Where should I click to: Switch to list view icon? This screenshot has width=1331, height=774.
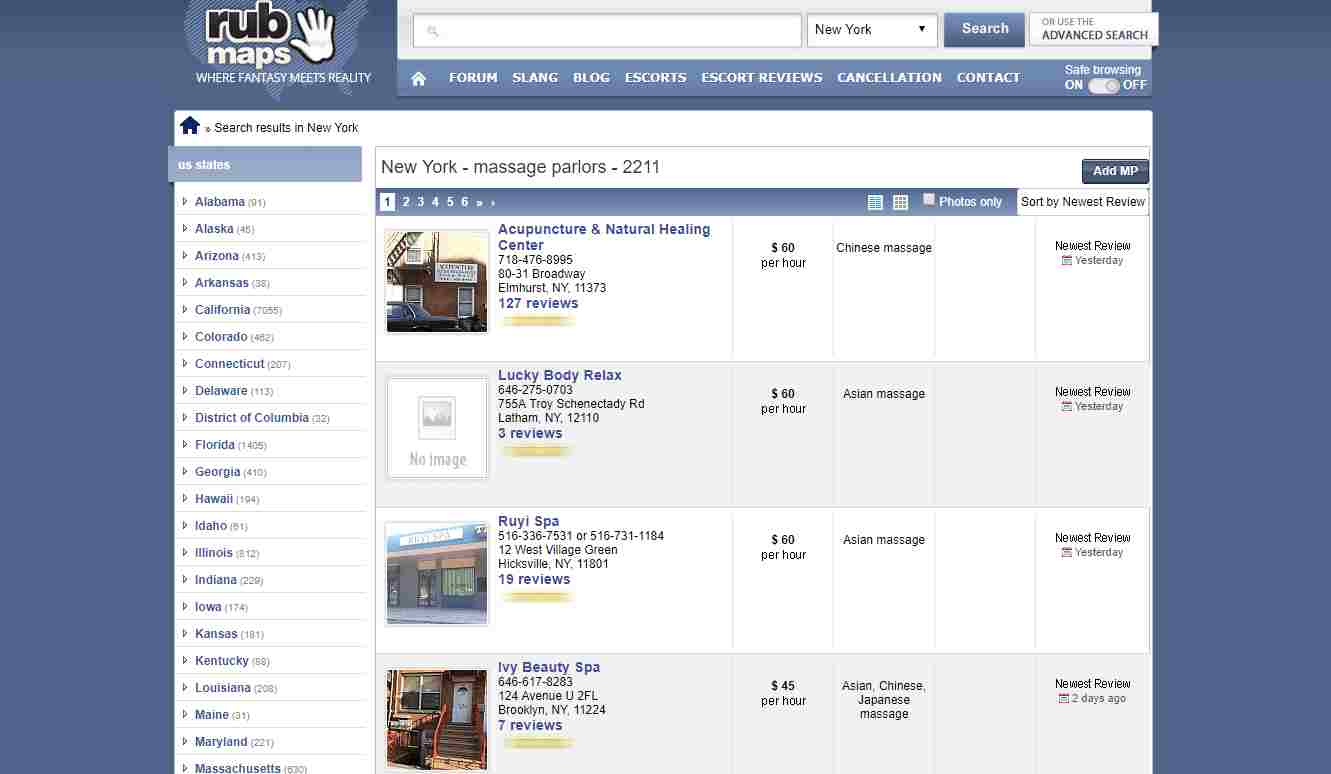click(875, 202)
